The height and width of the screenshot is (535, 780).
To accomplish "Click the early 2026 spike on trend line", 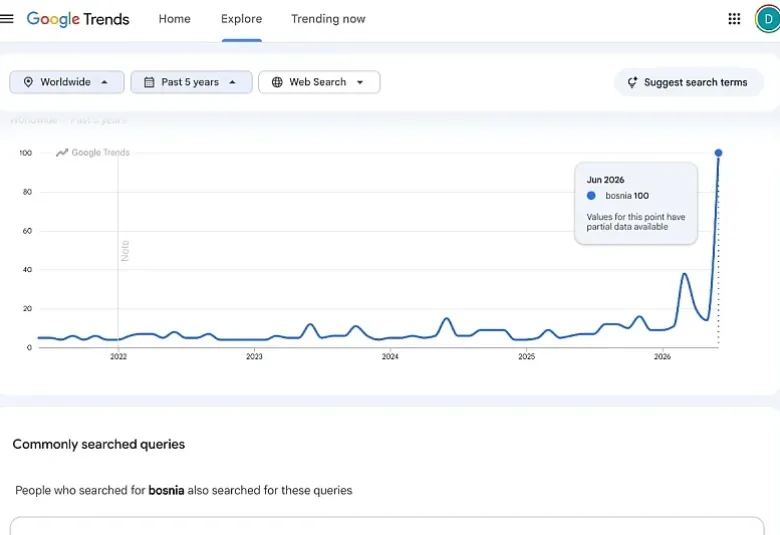I will coord(685,275).
